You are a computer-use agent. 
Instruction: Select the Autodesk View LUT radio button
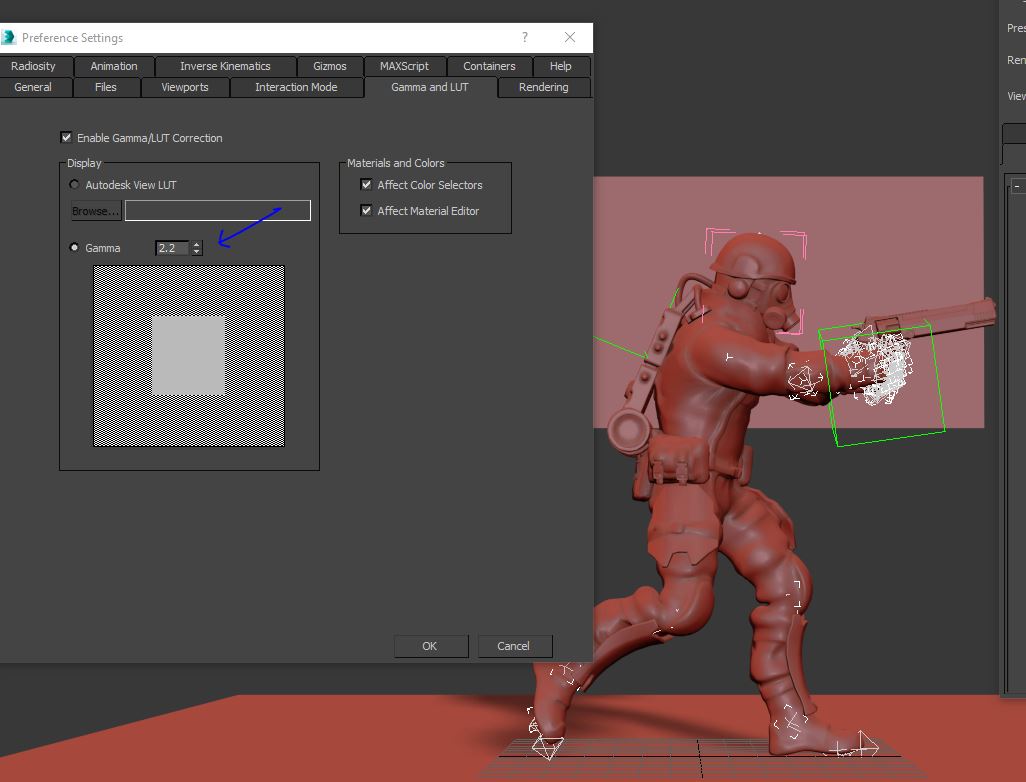pyautogui.click(x=74, y=185)
